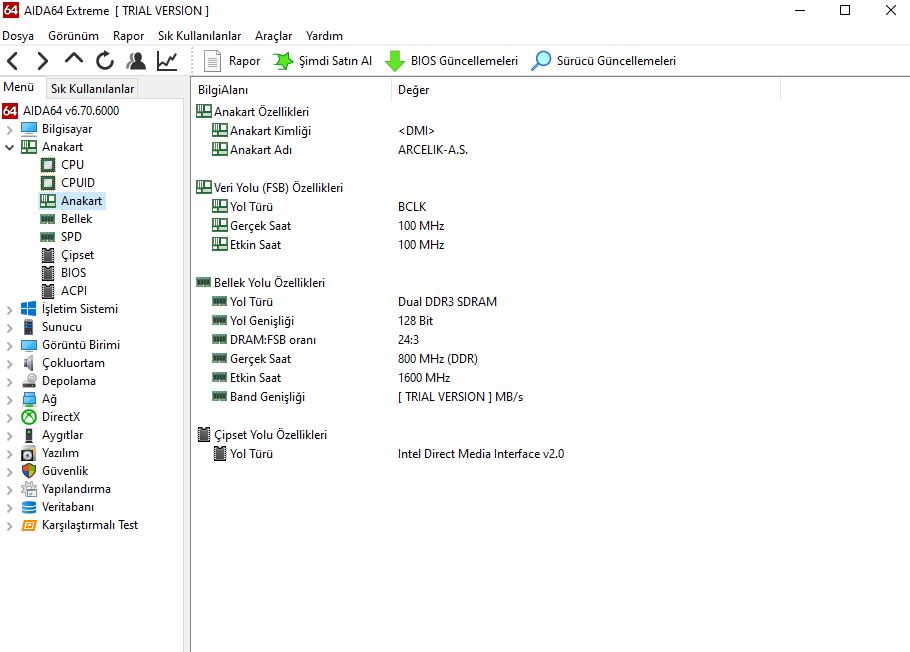Viewport: 910px width, 652px height.
Task: Click the Rapor toolbar button label
Action: [x=244, y=61]
